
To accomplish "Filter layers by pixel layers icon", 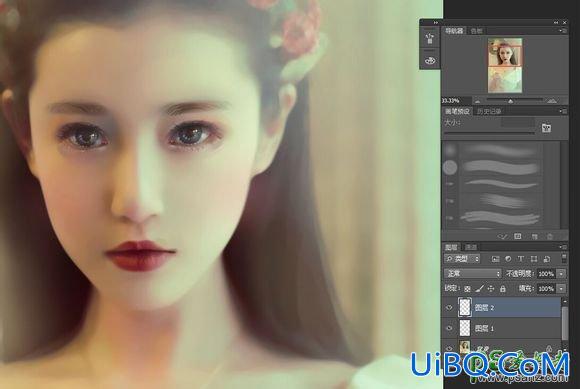I will tap(496, 259).
